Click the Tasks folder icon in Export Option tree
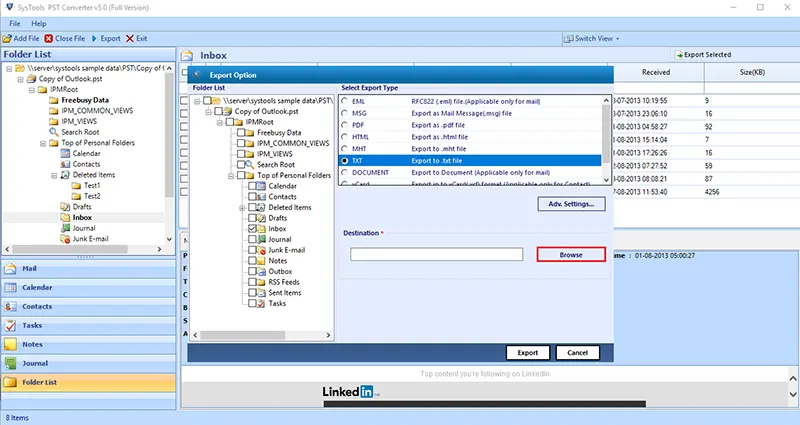The height and width of the screenshot is (425, 800). point(261,303)
